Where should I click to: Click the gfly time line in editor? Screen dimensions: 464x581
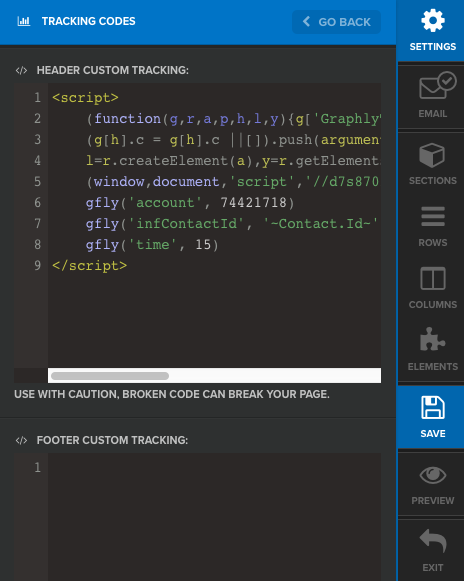click(x=152, y=245)
